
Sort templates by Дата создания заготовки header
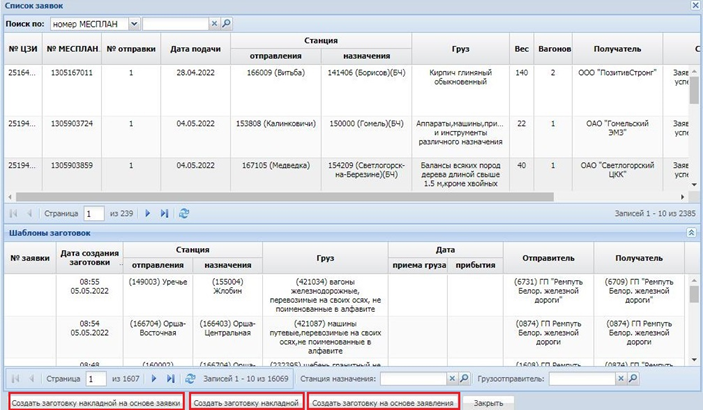click(x=90, y=258)
